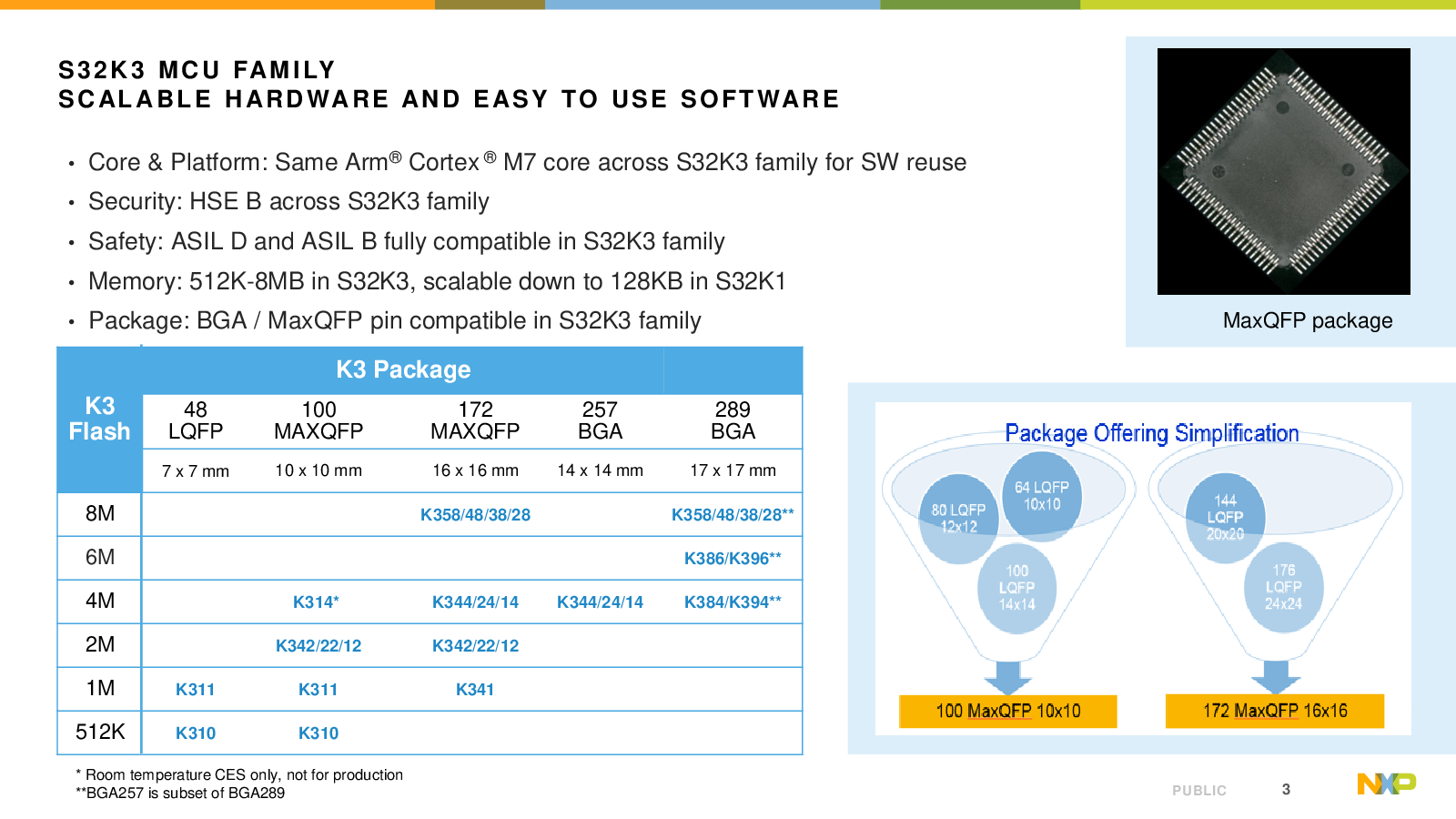
Task: Click the 'K341' cell
Action: click(475, 690)
